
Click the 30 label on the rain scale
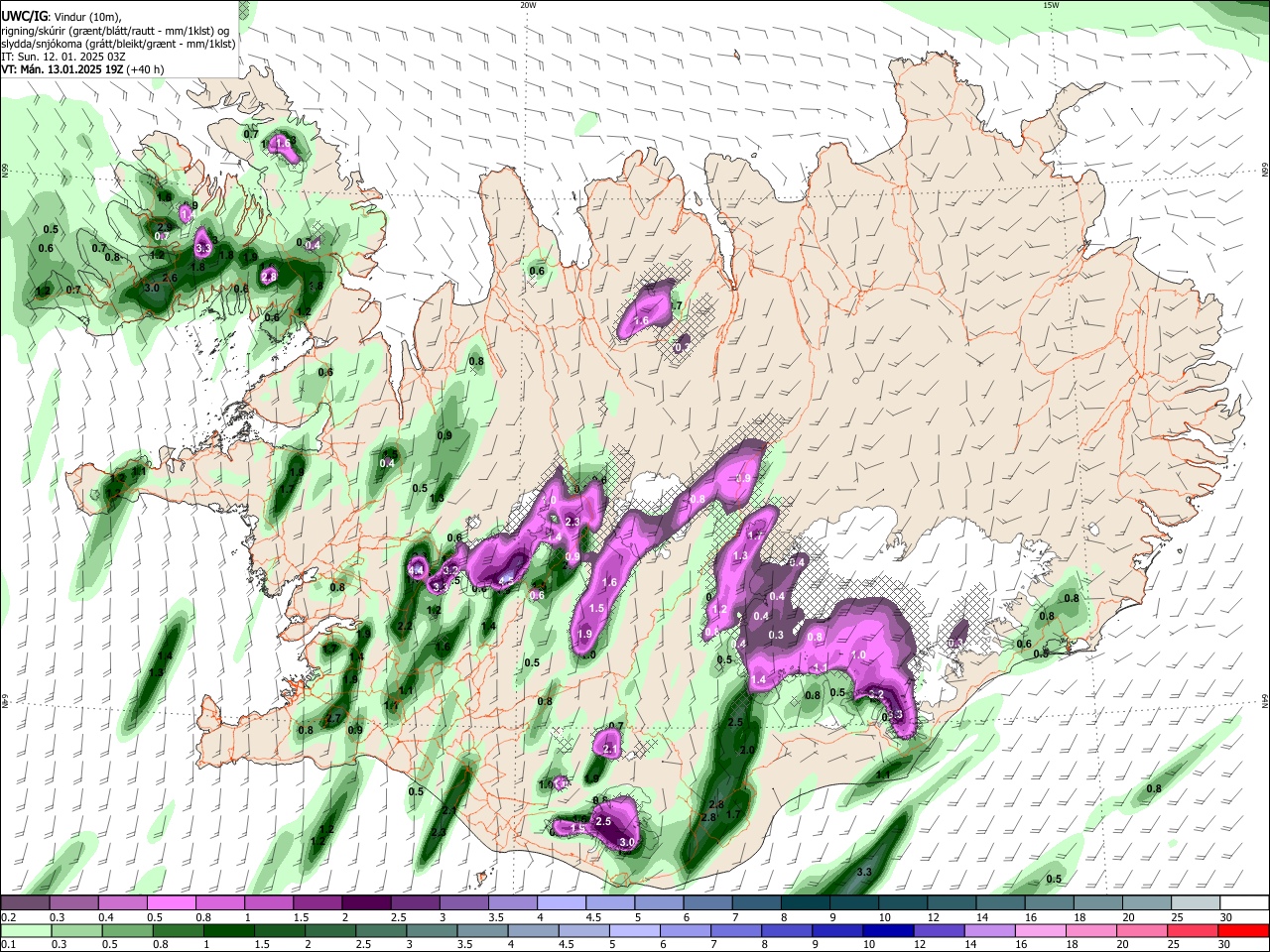1226,945
